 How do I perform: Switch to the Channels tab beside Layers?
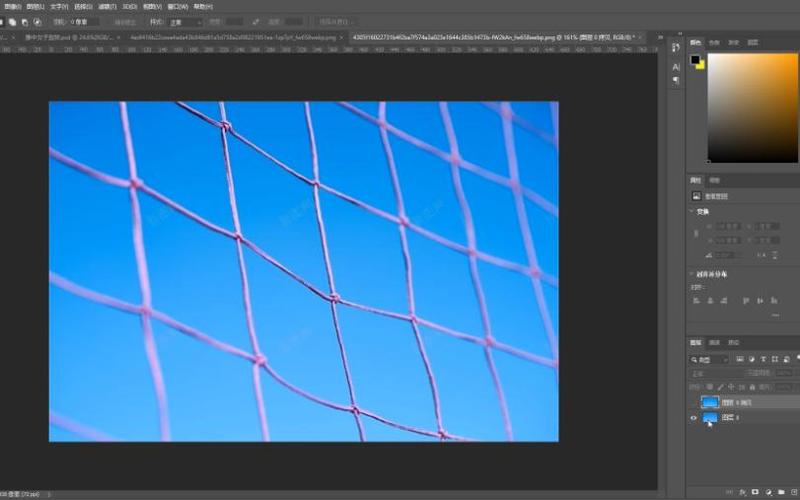click(715, 343)
